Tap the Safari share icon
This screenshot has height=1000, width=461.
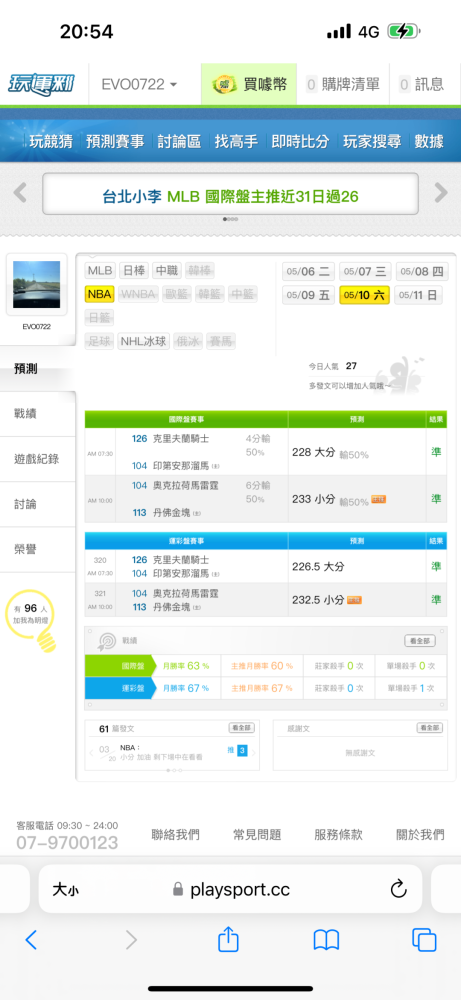(228, 938)
